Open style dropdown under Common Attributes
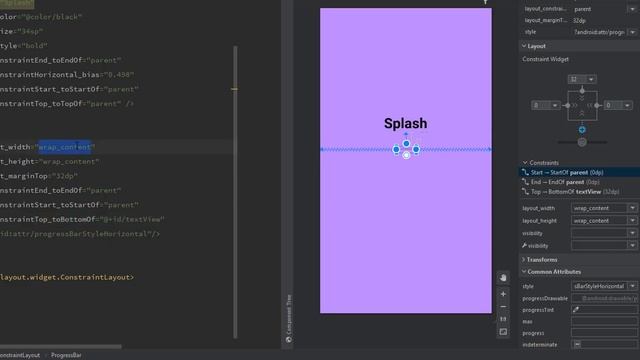The height and width of the screenshot is (360, 640). (x=633, y=286)
